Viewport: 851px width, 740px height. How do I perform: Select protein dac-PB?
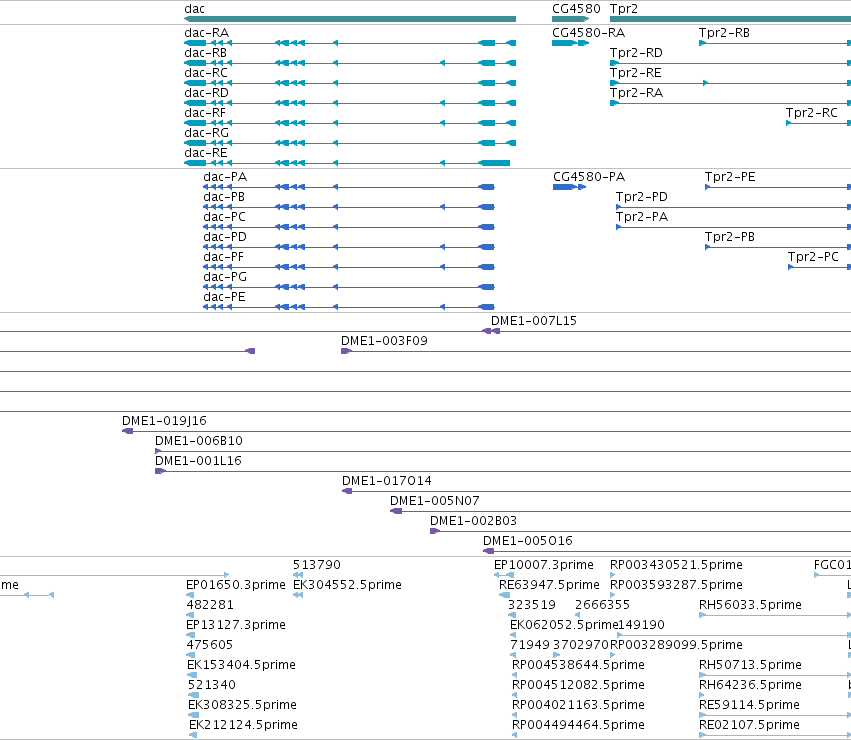point(348,207)
